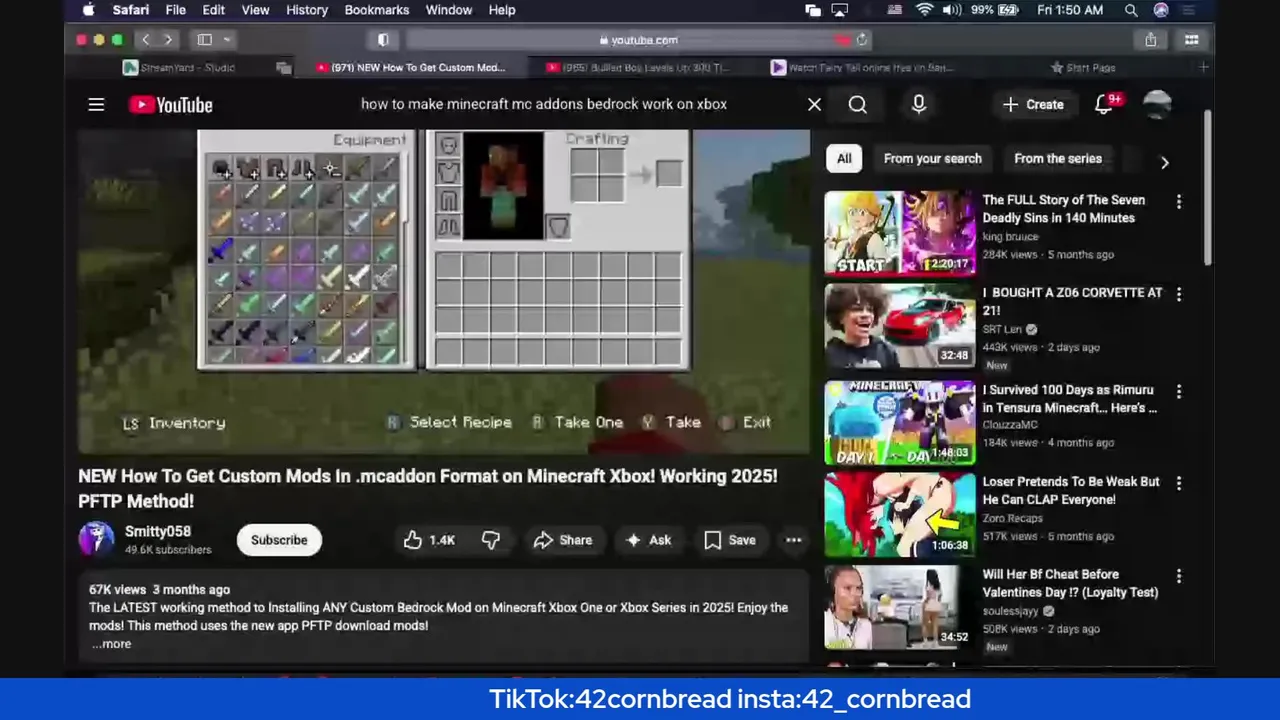Open the sidebar dropdown arrow in Safari toolbar

coord(228,40)
